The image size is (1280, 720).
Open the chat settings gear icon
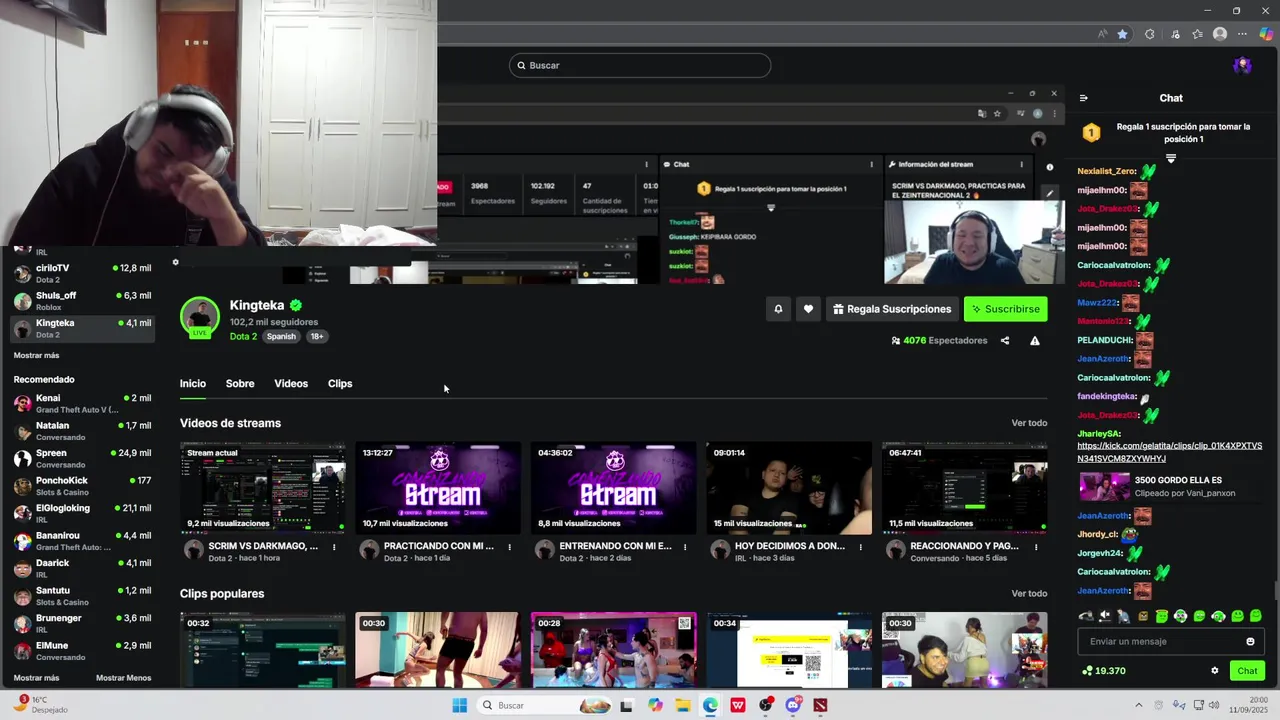[x=1215, y=671]
